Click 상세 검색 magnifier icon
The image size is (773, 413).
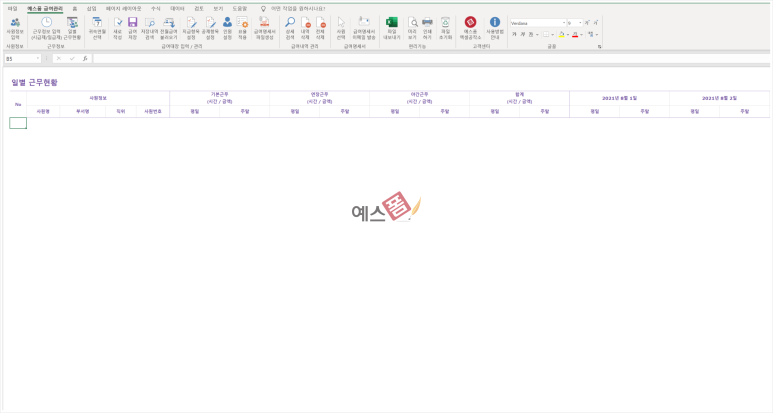(290, 22)
